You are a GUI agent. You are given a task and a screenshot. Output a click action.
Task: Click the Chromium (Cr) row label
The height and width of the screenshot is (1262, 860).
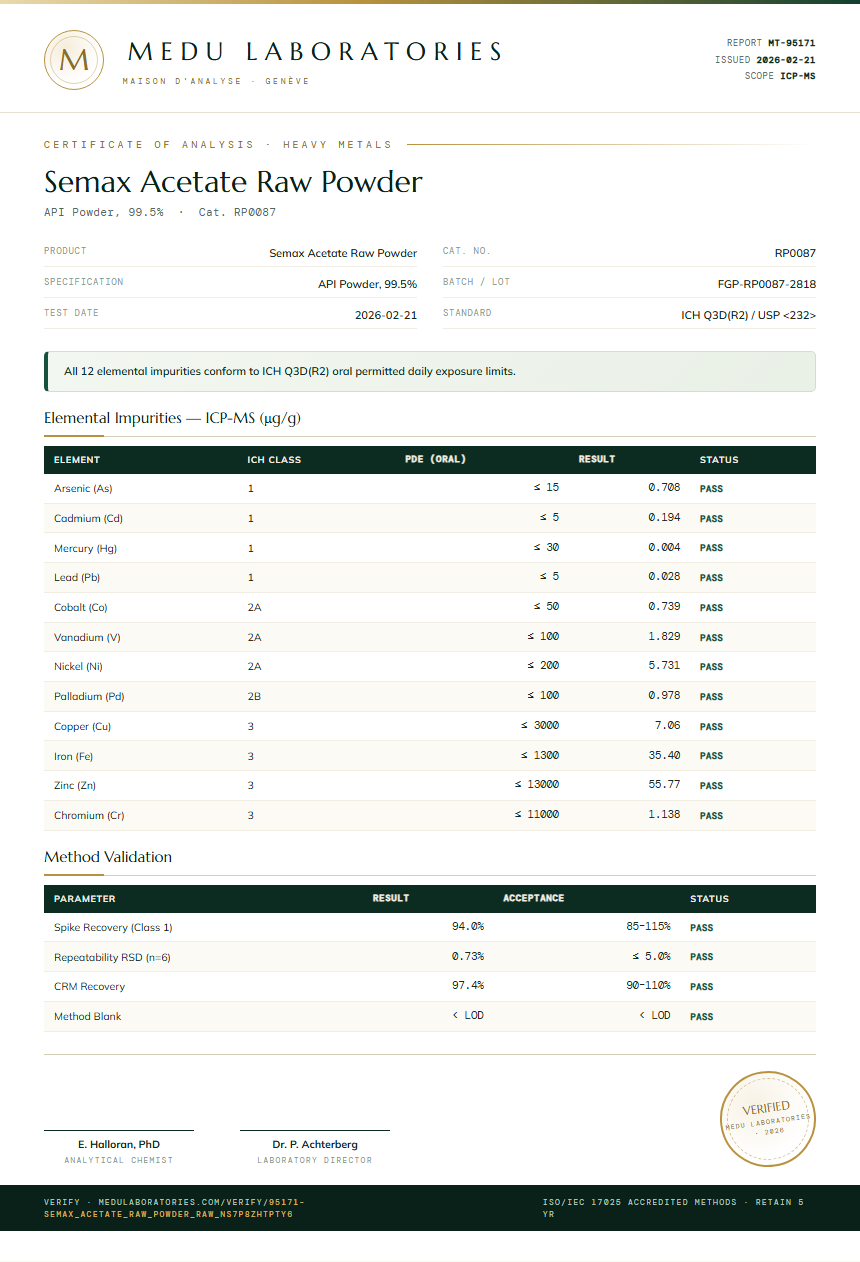(x=89, y=816)
